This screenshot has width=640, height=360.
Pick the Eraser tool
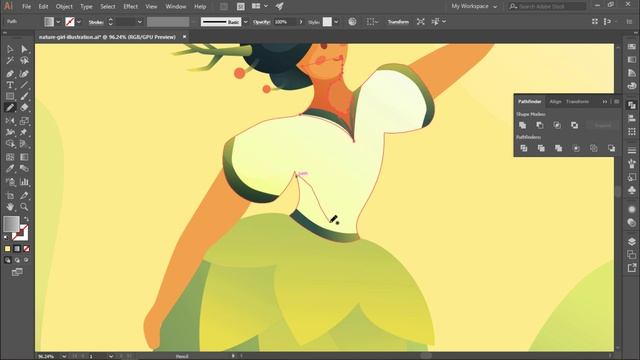[x=24, y=108]
